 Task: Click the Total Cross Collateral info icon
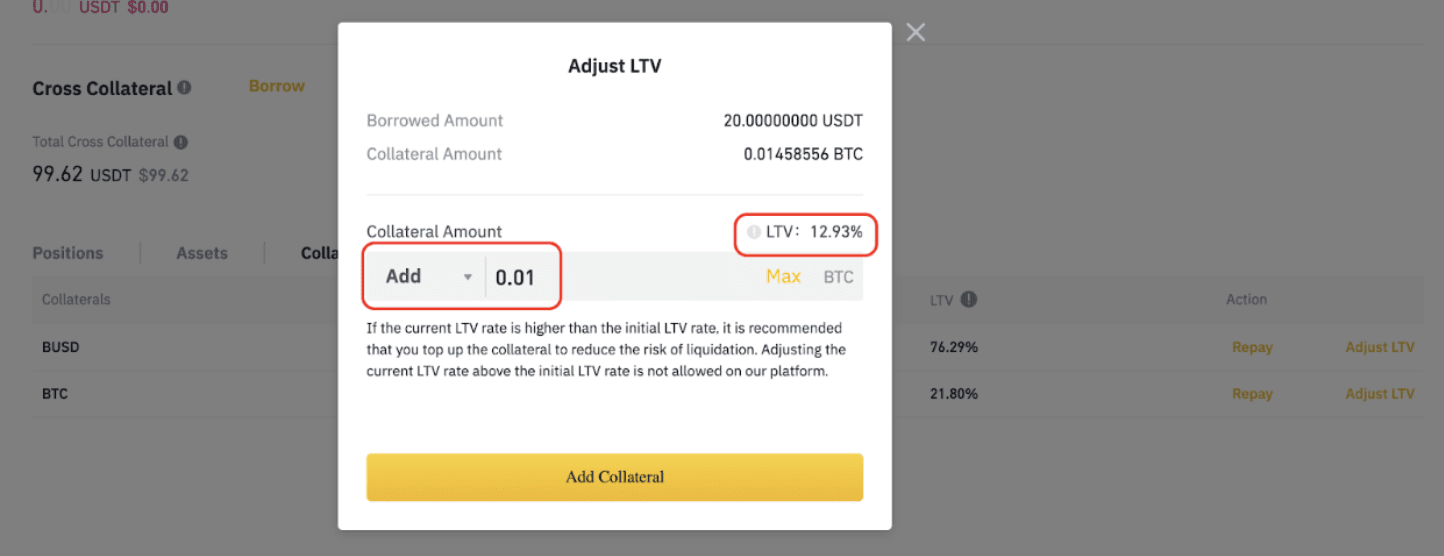pyautogui.click(x=181, y=142)
